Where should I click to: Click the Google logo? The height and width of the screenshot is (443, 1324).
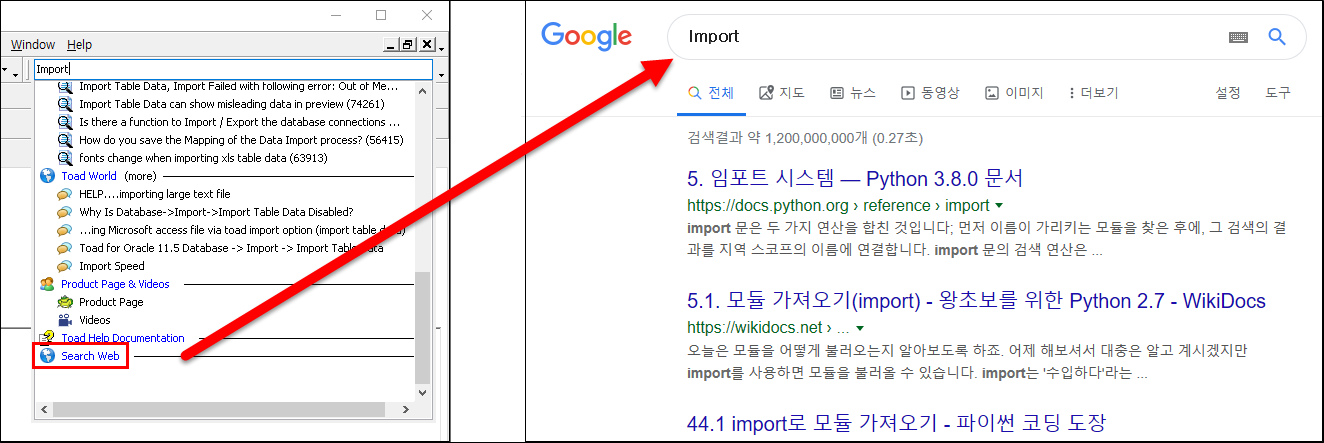click(586, 36)
